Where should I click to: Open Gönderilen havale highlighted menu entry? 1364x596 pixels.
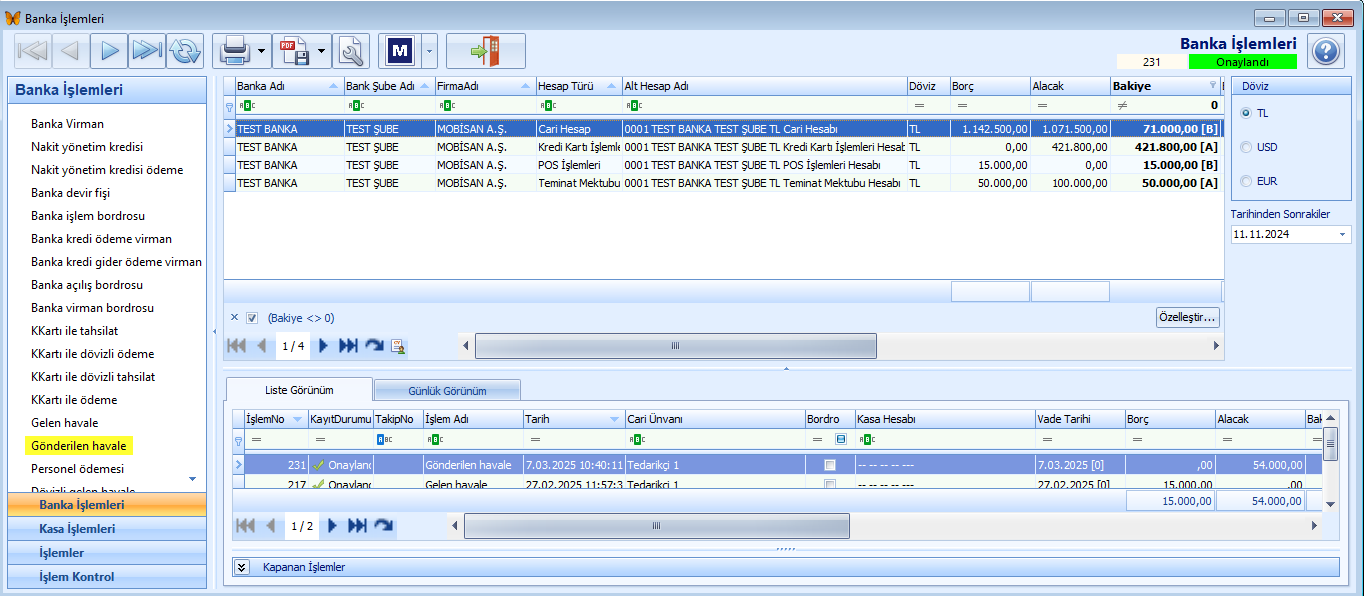click(x=79, y=446)
